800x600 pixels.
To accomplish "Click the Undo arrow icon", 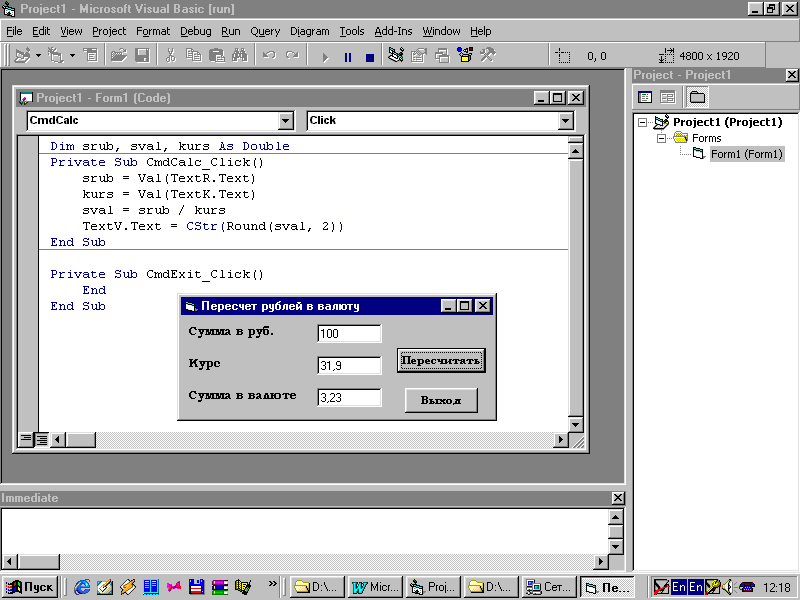I will pyautogui.click(x=269, y=55).
